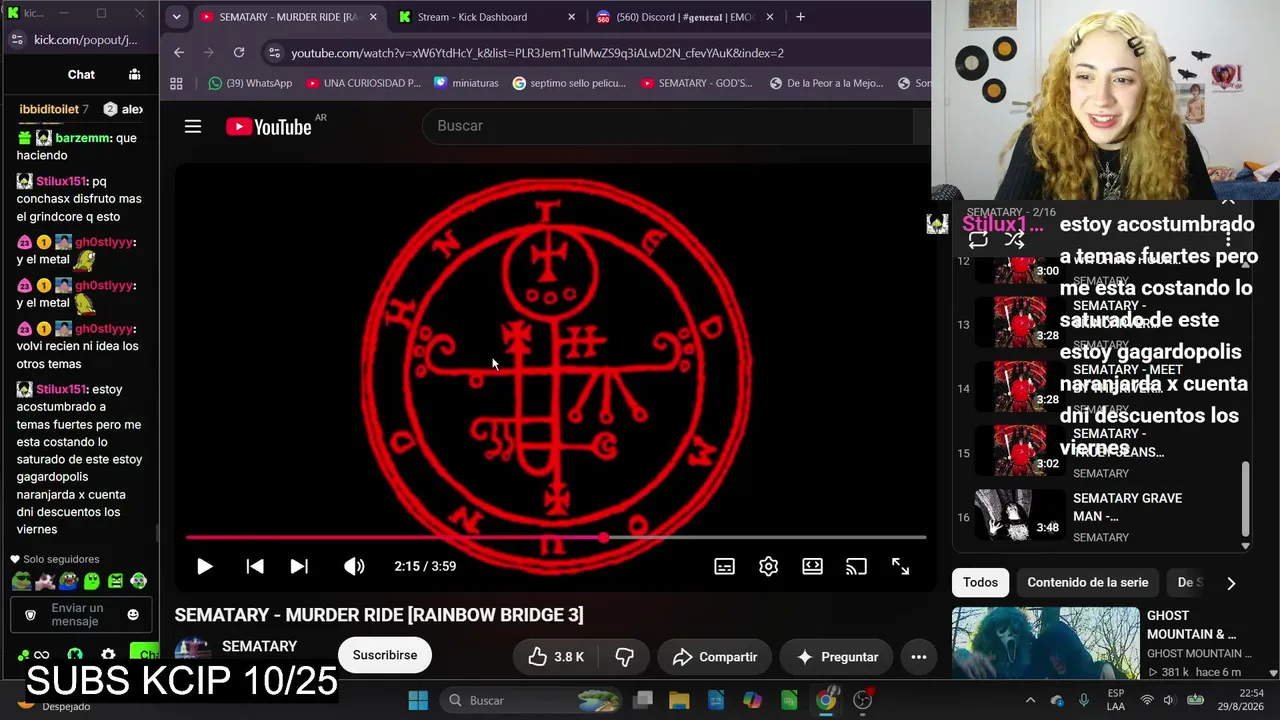Open the WhatsApp bookmark
The width and height of the screenshot is (1280, 720).
click(x=250, y=83)
